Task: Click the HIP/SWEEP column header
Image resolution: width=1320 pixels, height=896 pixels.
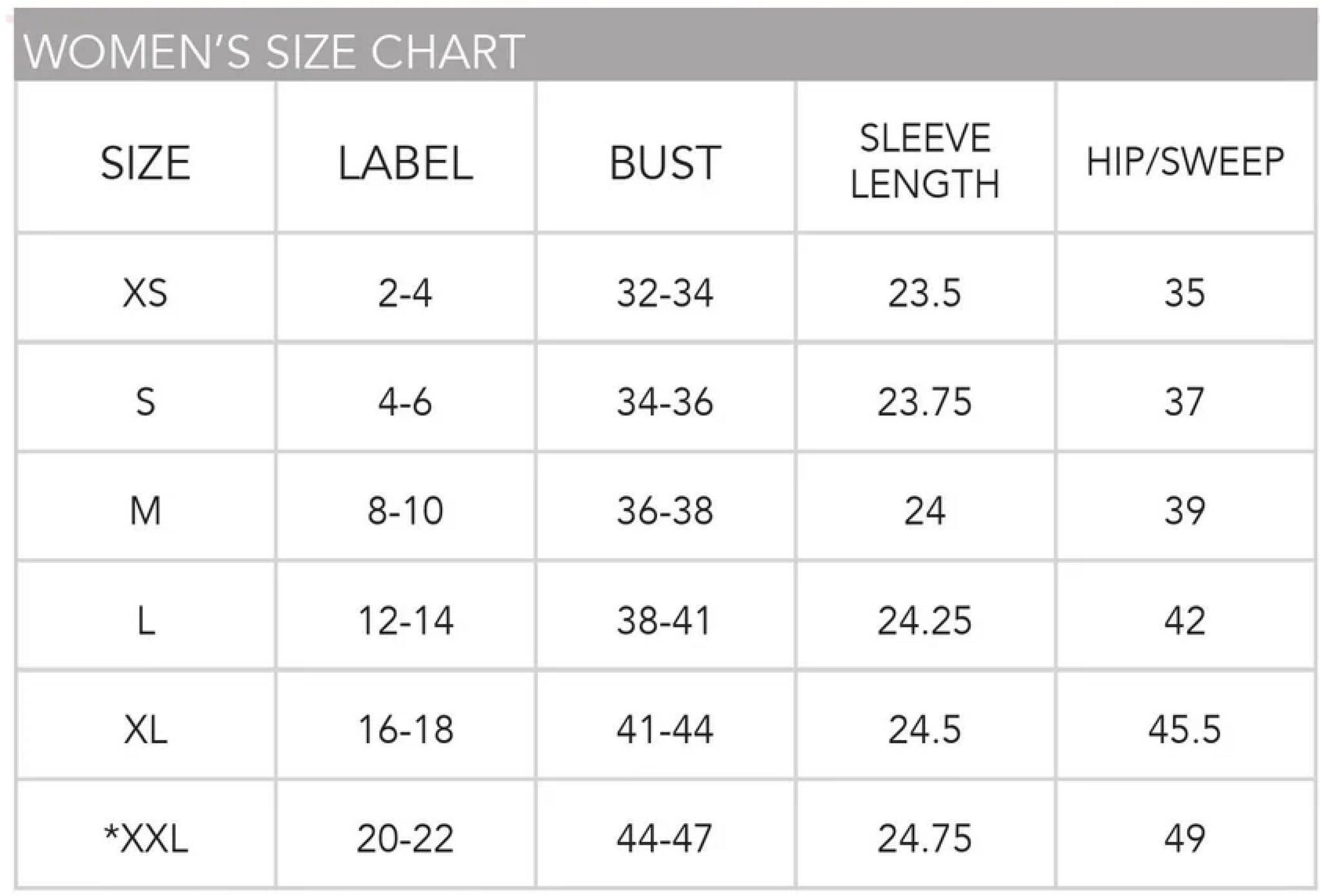Action: (x=1185, y=161)
